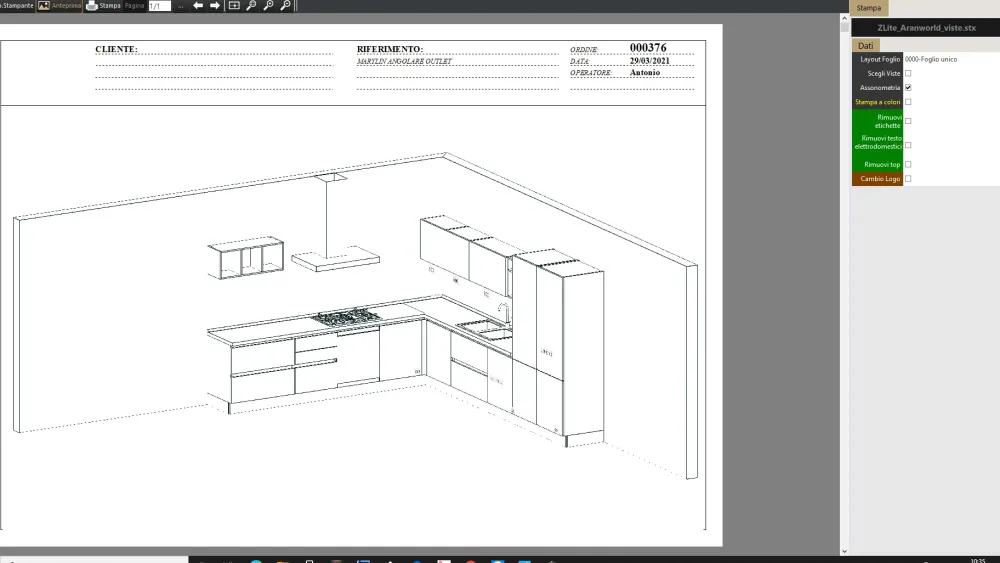Click the first magnifier zoom icon
Image resolution: width=1000 pixels, height=563 pixels.
(251, 6)
